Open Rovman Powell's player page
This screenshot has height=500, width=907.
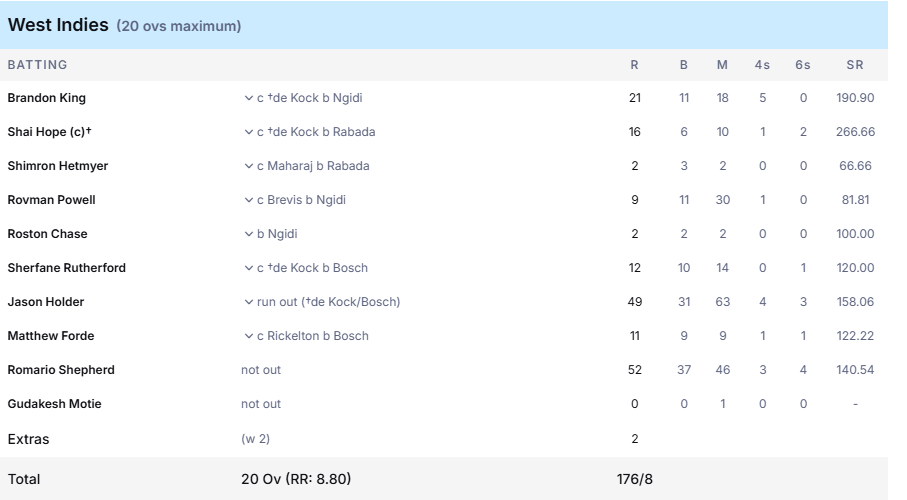coord(51,200)
